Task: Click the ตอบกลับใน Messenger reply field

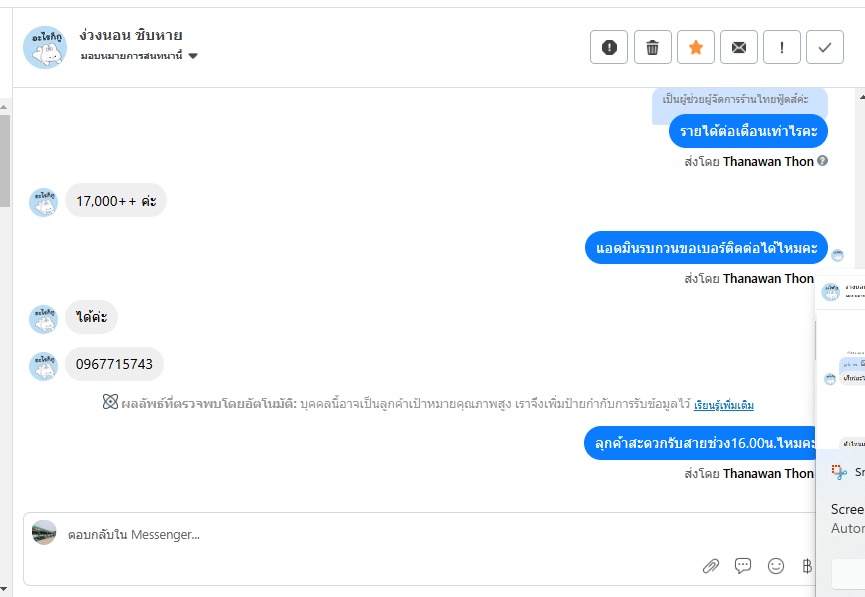Action: (x=400, y=535)
